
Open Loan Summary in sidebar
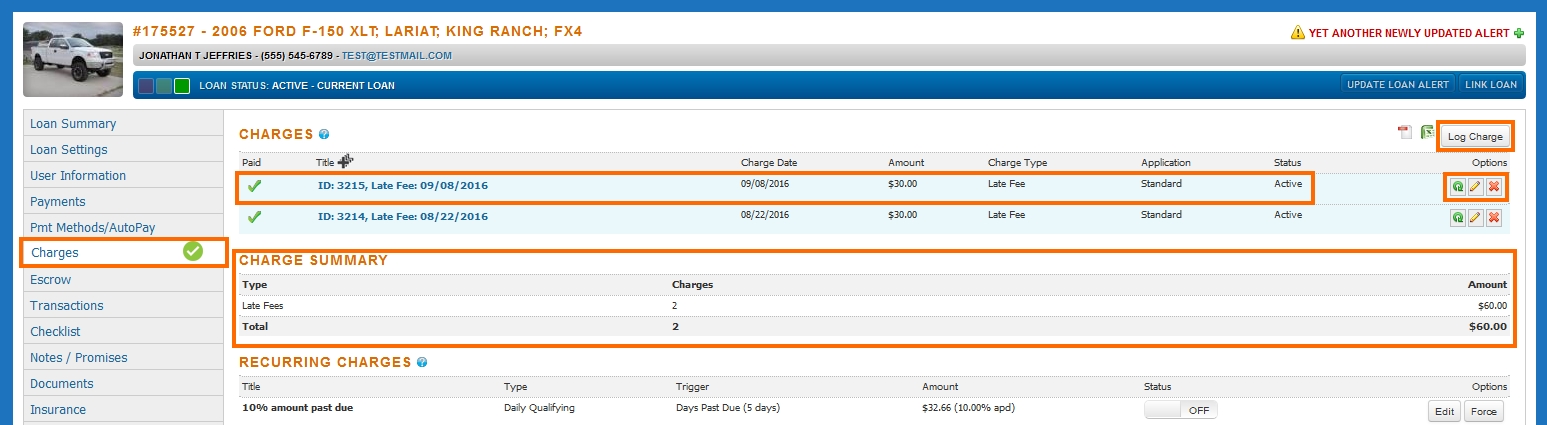point(123,124)
